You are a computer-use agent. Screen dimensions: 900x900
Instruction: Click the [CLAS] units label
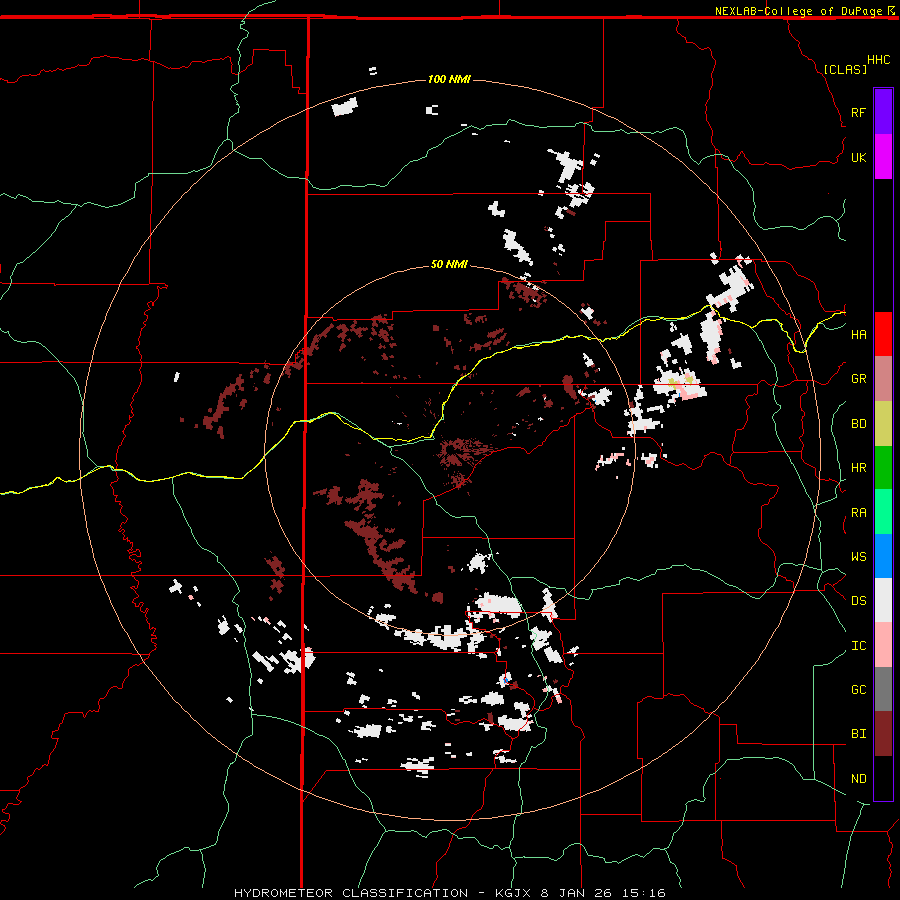(x=845, y=69)
